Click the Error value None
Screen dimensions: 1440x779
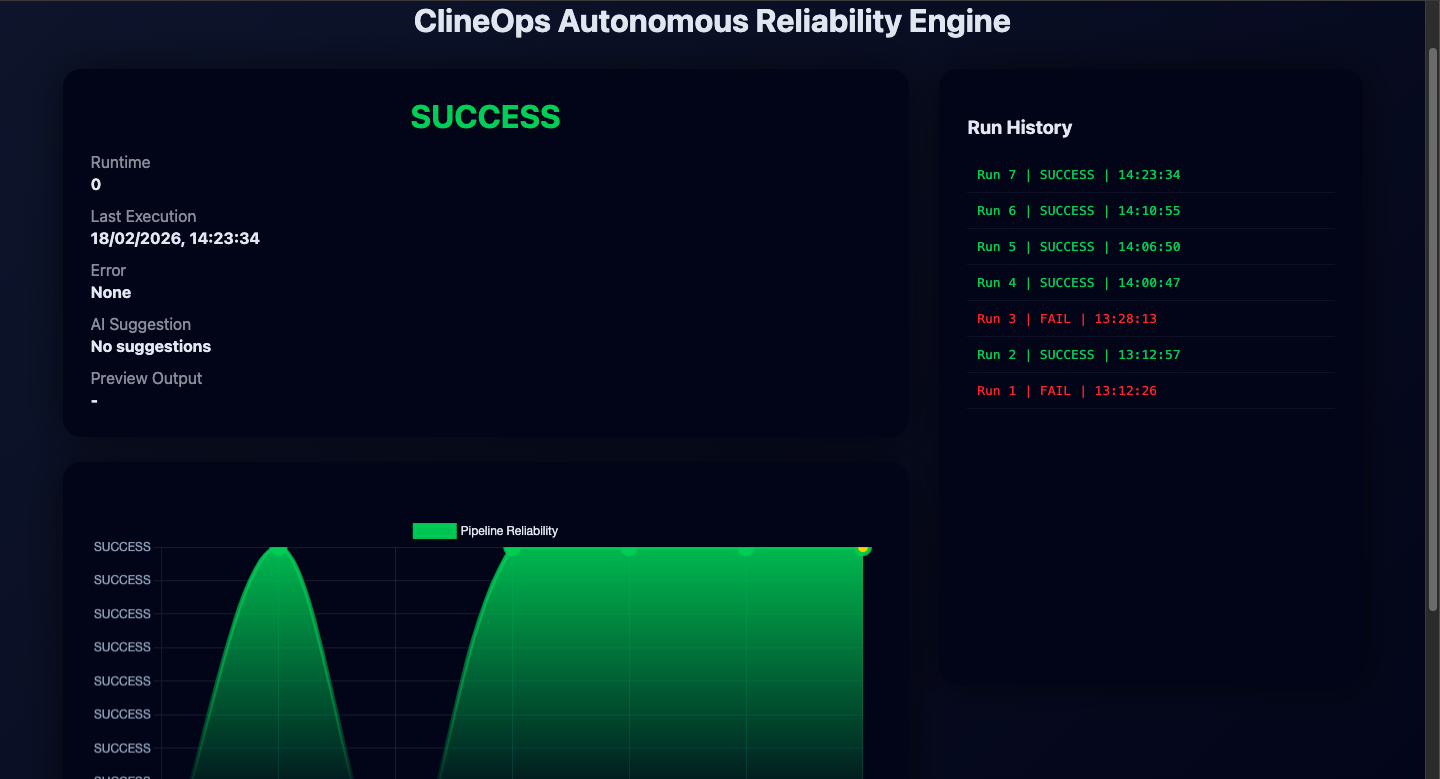tap(111, 292)
